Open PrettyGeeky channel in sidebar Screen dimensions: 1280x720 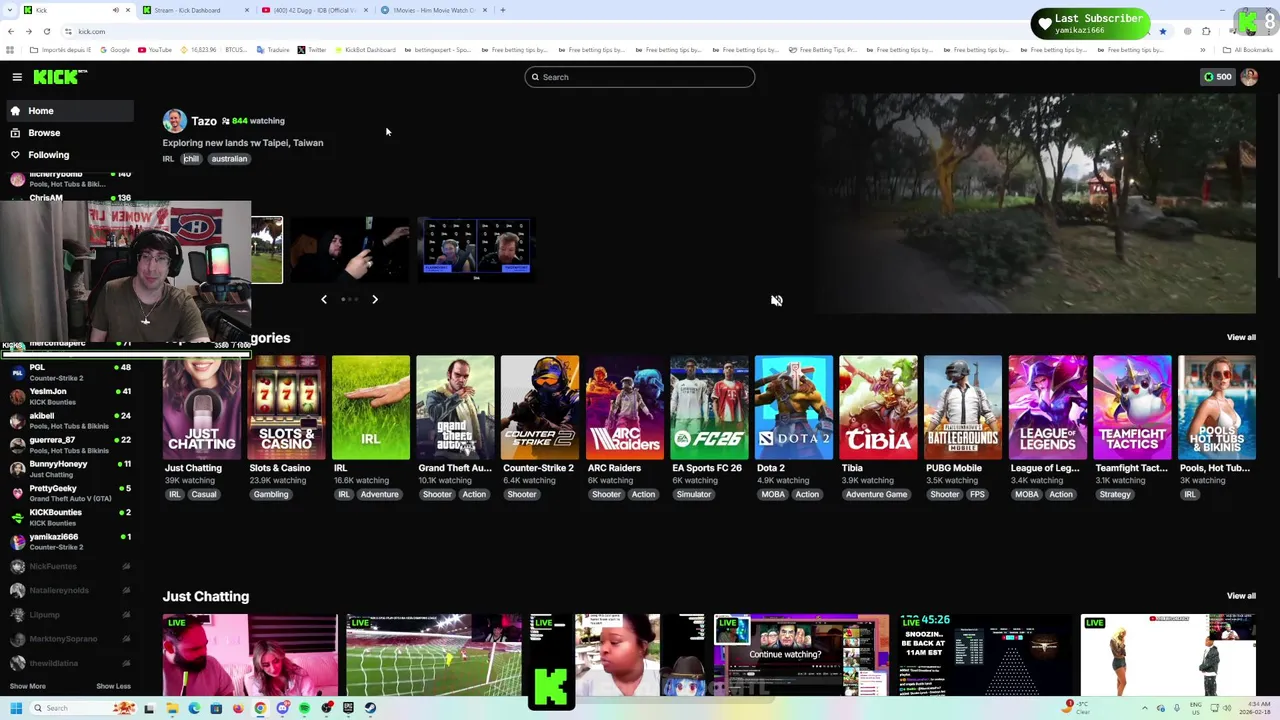coord(68,493)
